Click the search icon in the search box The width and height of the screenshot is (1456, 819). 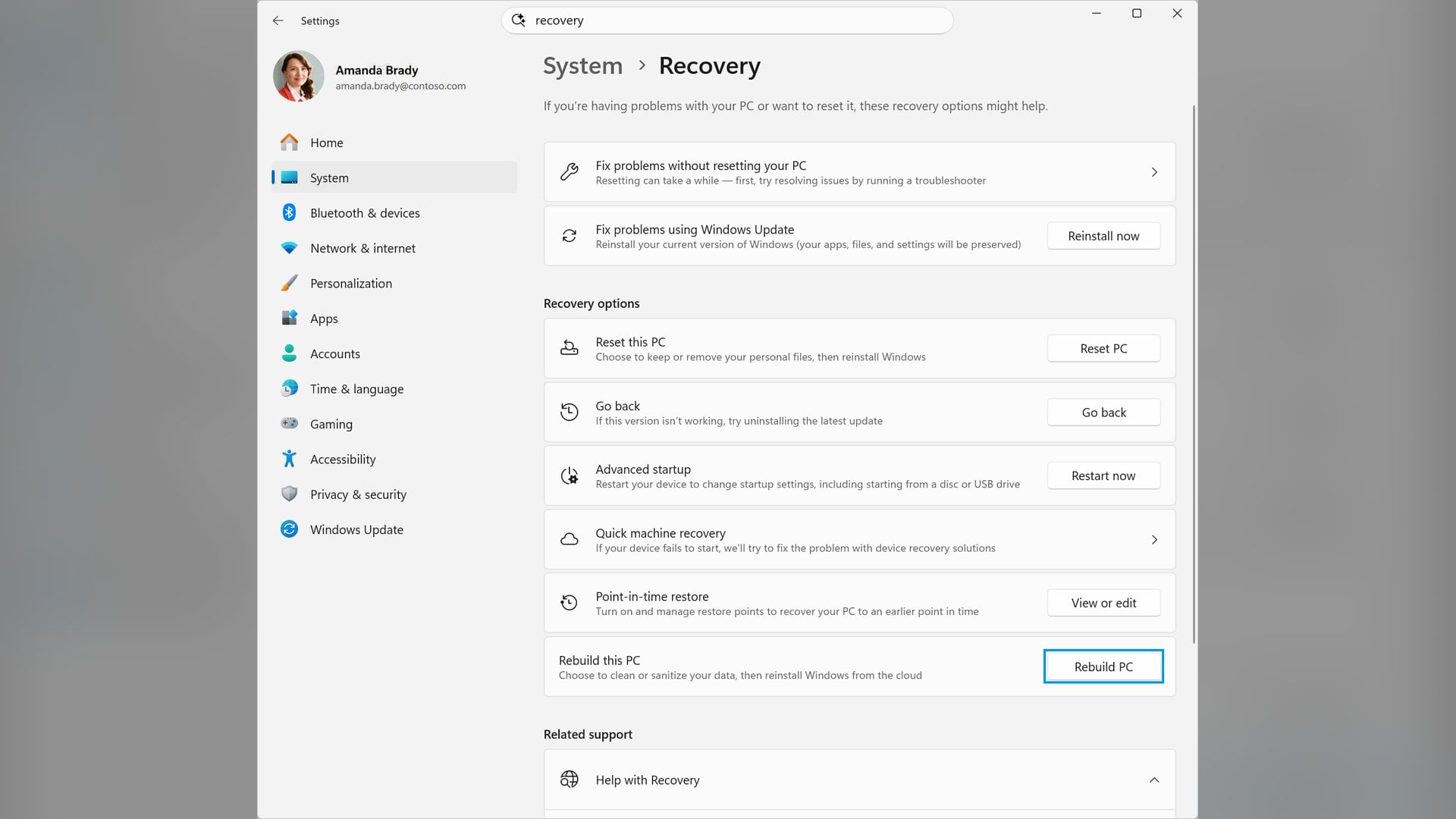tap(519, 20)
